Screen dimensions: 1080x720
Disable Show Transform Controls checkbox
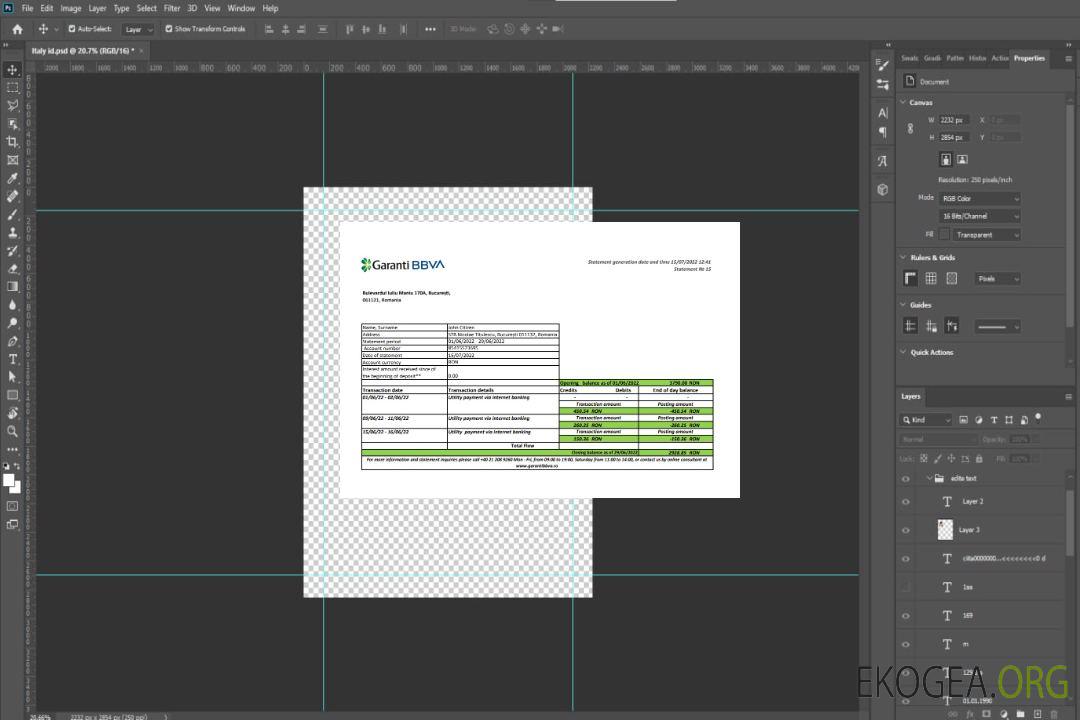point(168,29)
